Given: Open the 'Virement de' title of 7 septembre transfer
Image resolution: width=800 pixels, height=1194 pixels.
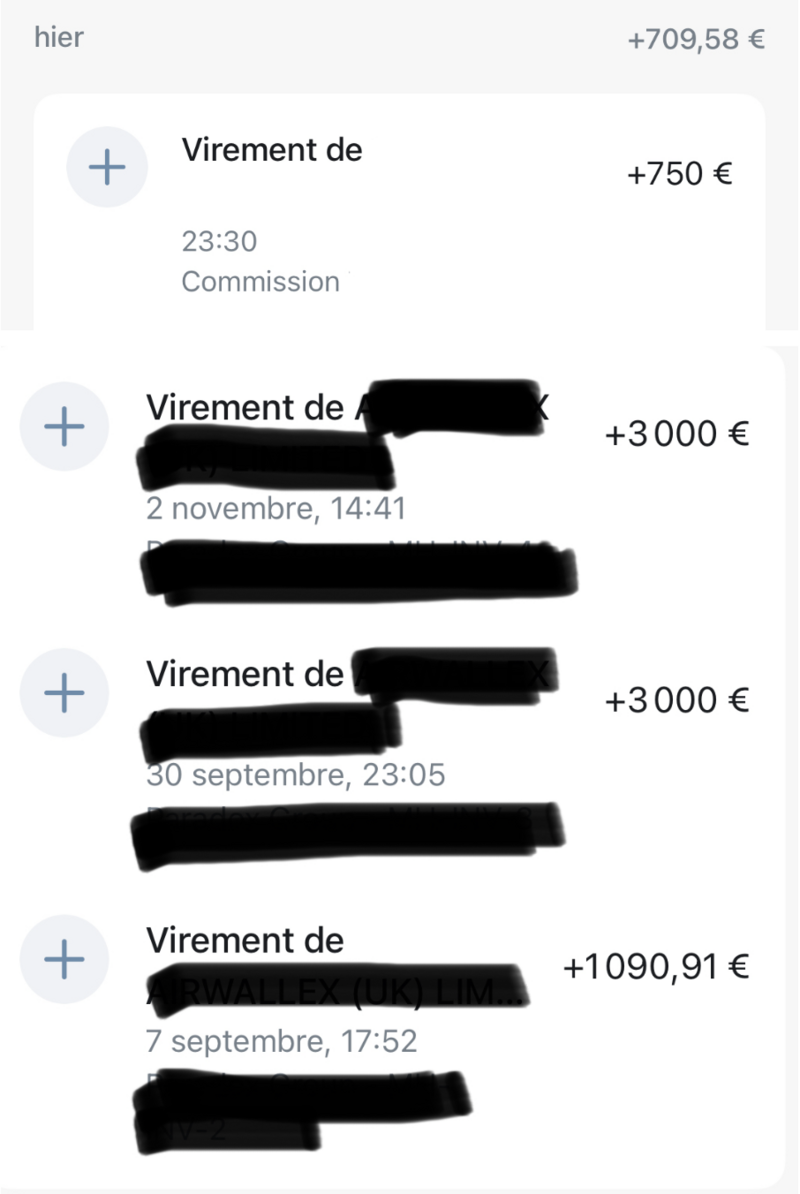Looking at the screenshot, I should (244, 940).
